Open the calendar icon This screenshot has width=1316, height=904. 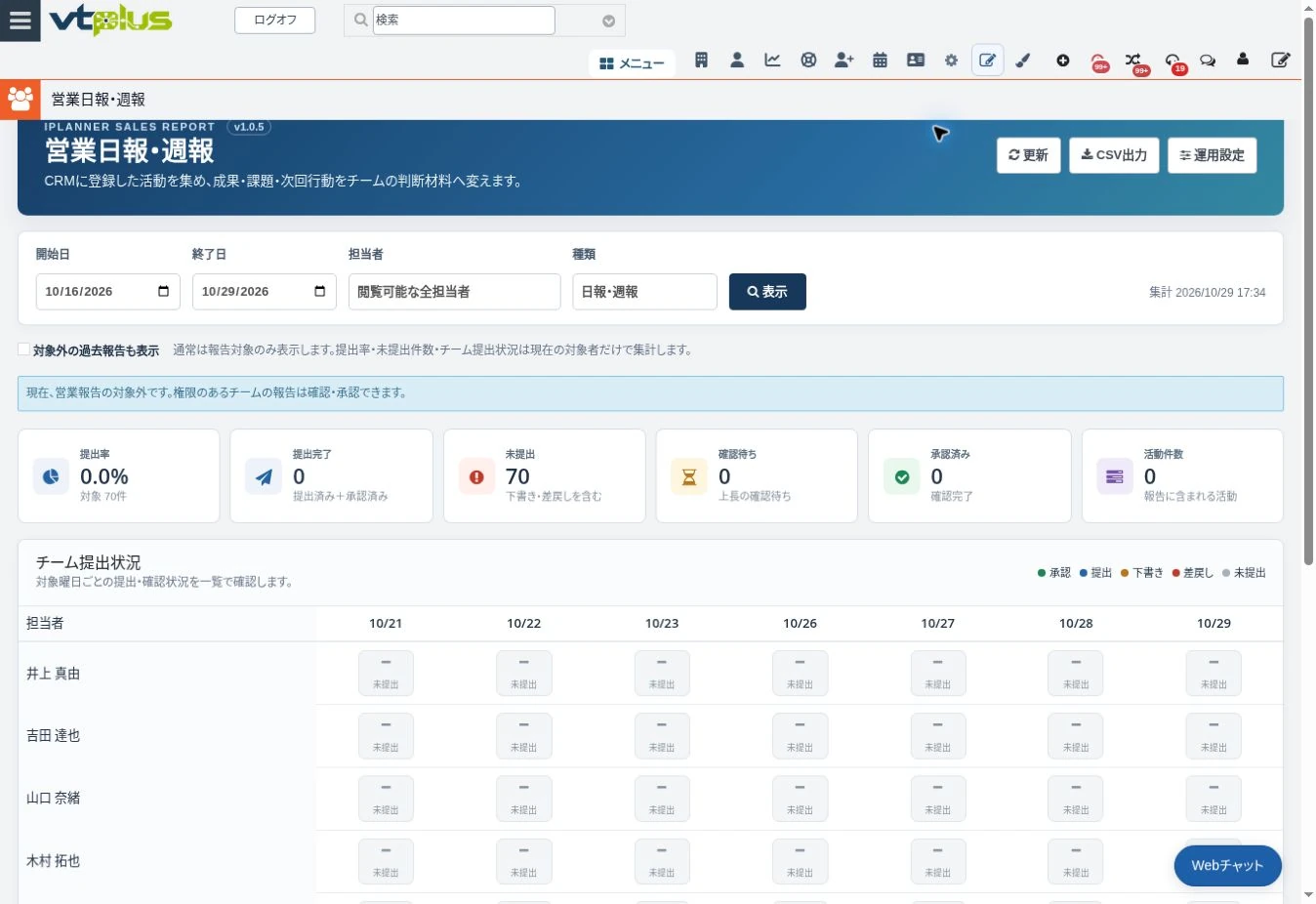(880, 61)
